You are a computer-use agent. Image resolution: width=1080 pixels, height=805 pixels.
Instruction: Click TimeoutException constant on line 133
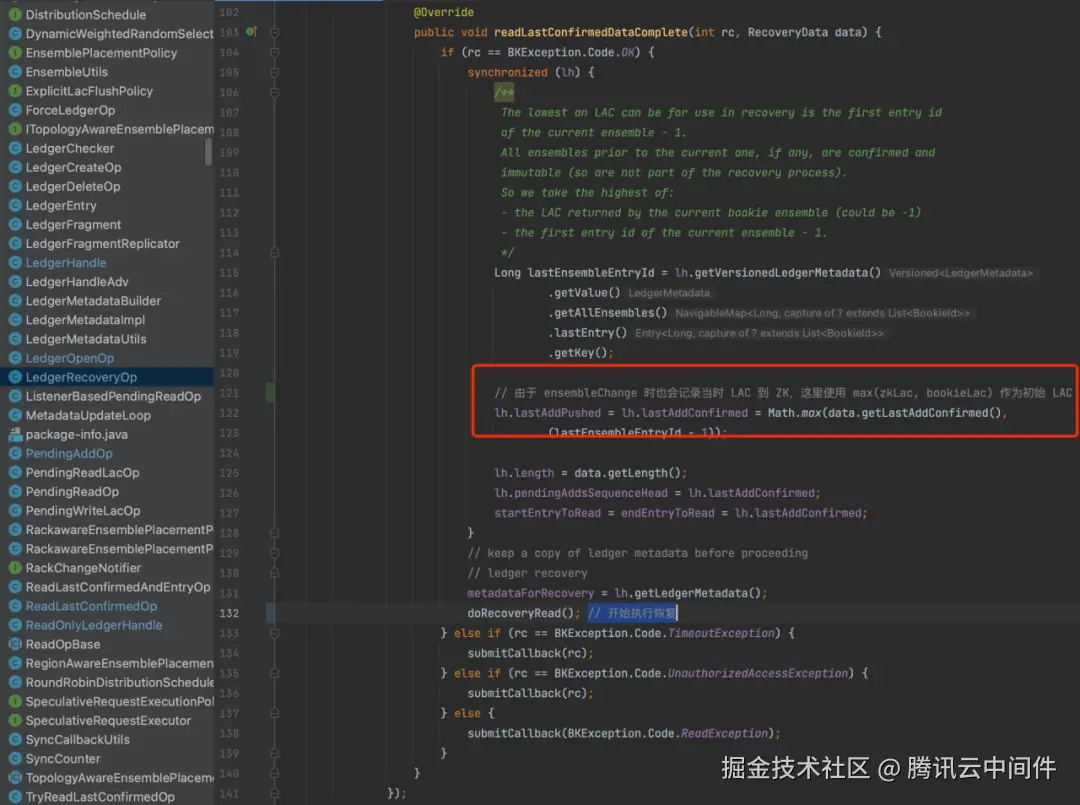[721, 633]
